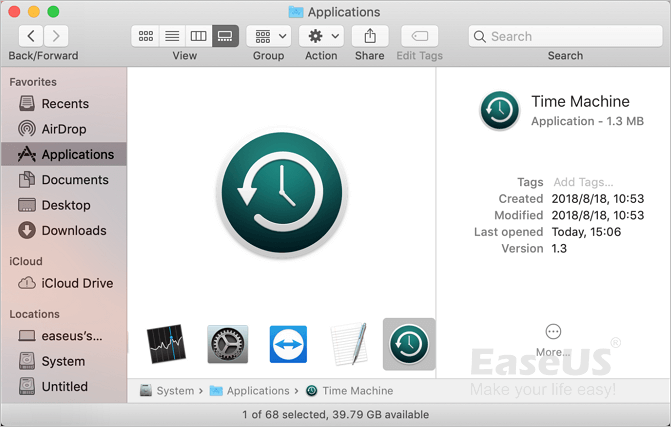Open AirDrop in the sidebar

(x=64, y=129)
